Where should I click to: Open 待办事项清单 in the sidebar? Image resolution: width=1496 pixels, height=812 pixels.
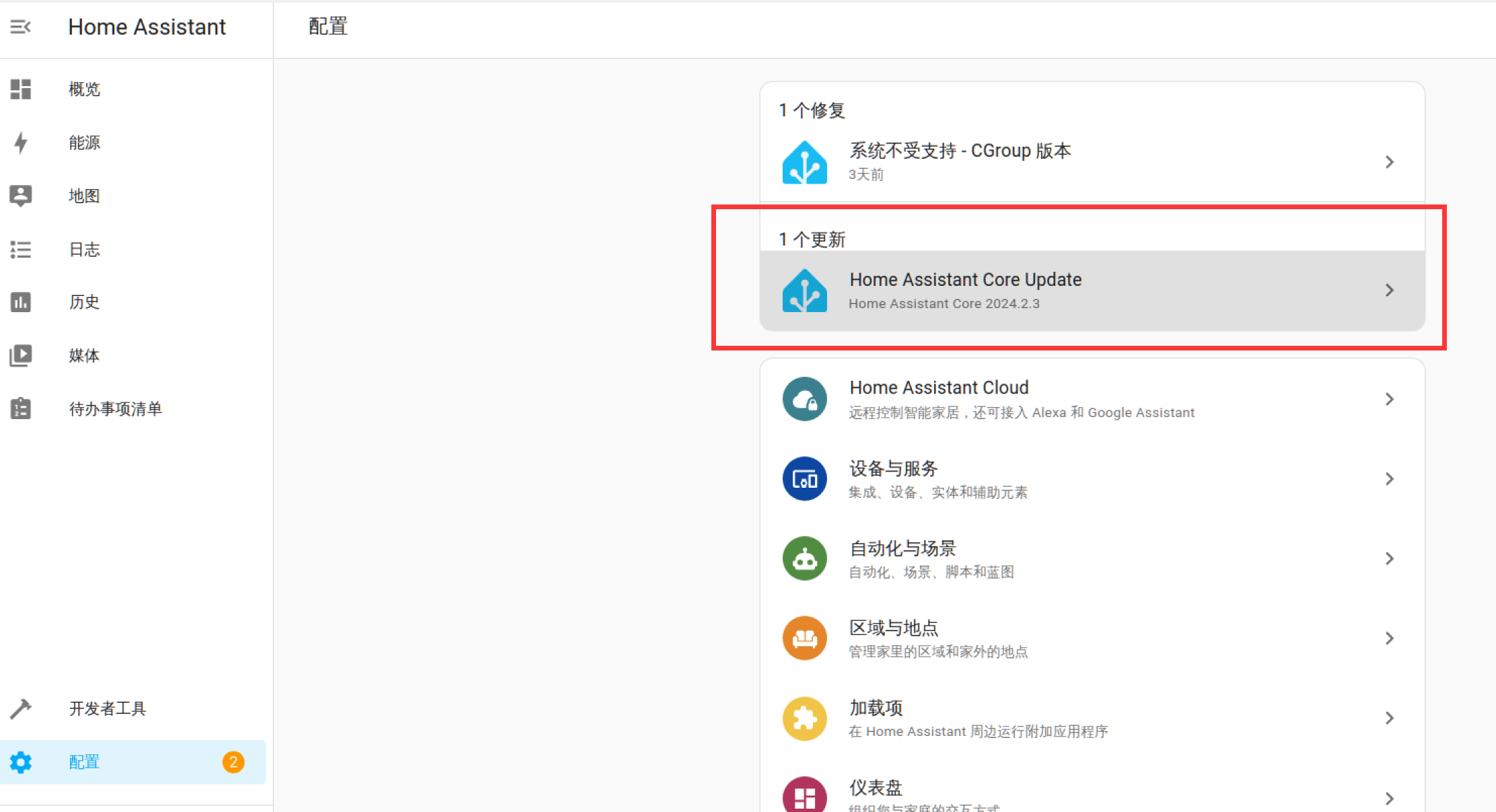click(x=133, y=408)
